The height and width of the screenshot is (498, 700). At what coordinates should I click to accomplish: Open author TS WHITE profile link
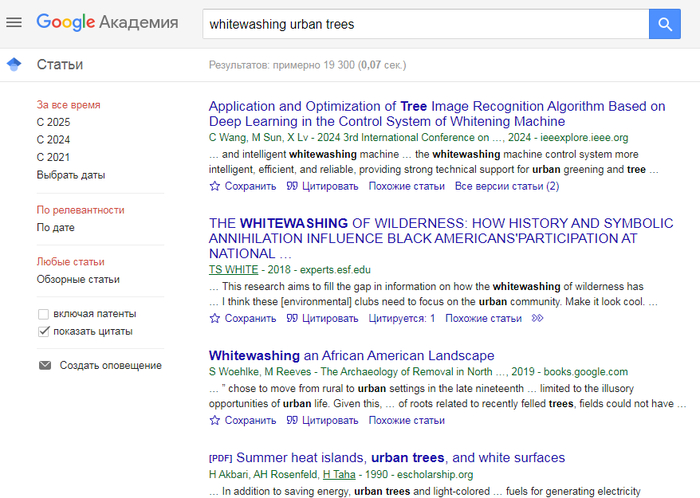(232, 270)
